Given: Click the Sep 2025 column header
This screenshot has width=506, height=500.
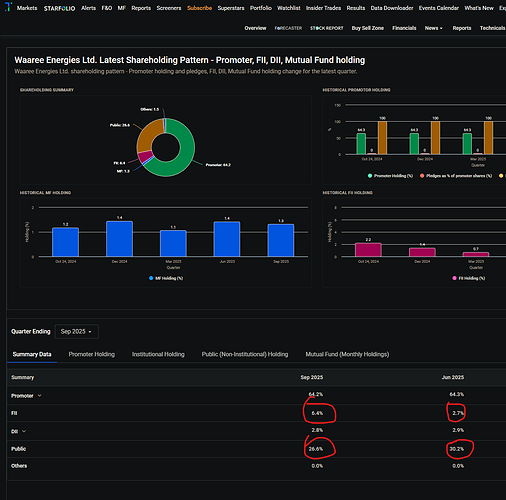Looking at the screenshot, I should coord(312,377).
